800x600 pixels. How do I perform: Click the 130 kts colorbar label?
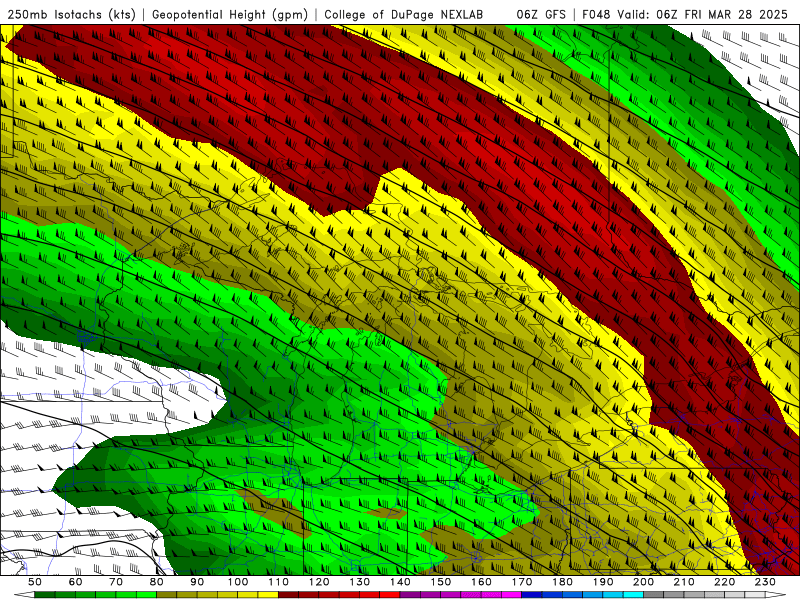360,582
